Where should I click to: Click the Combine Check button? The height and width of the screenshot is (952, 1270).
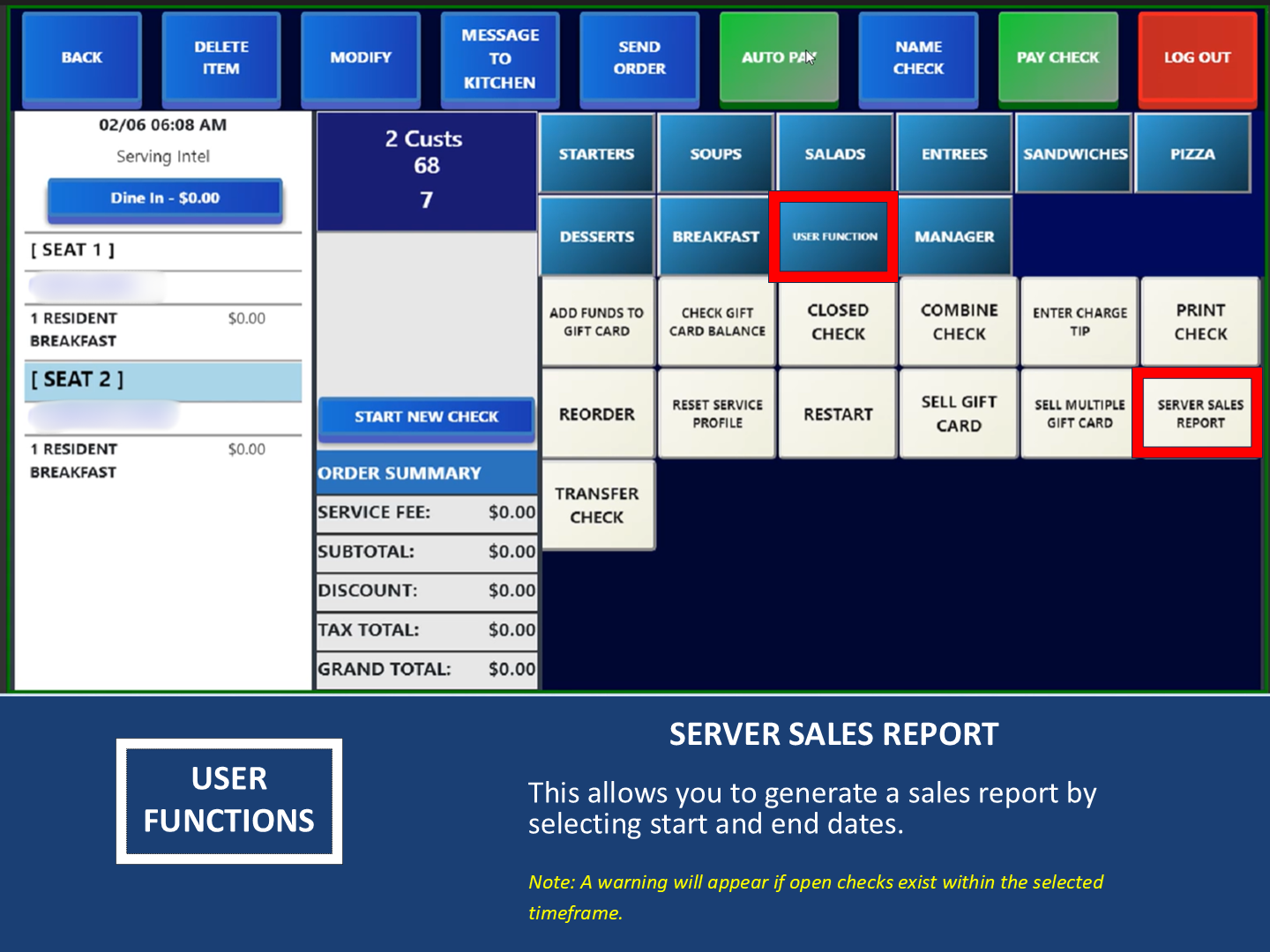pyautogui.click(x=959, y=322)
